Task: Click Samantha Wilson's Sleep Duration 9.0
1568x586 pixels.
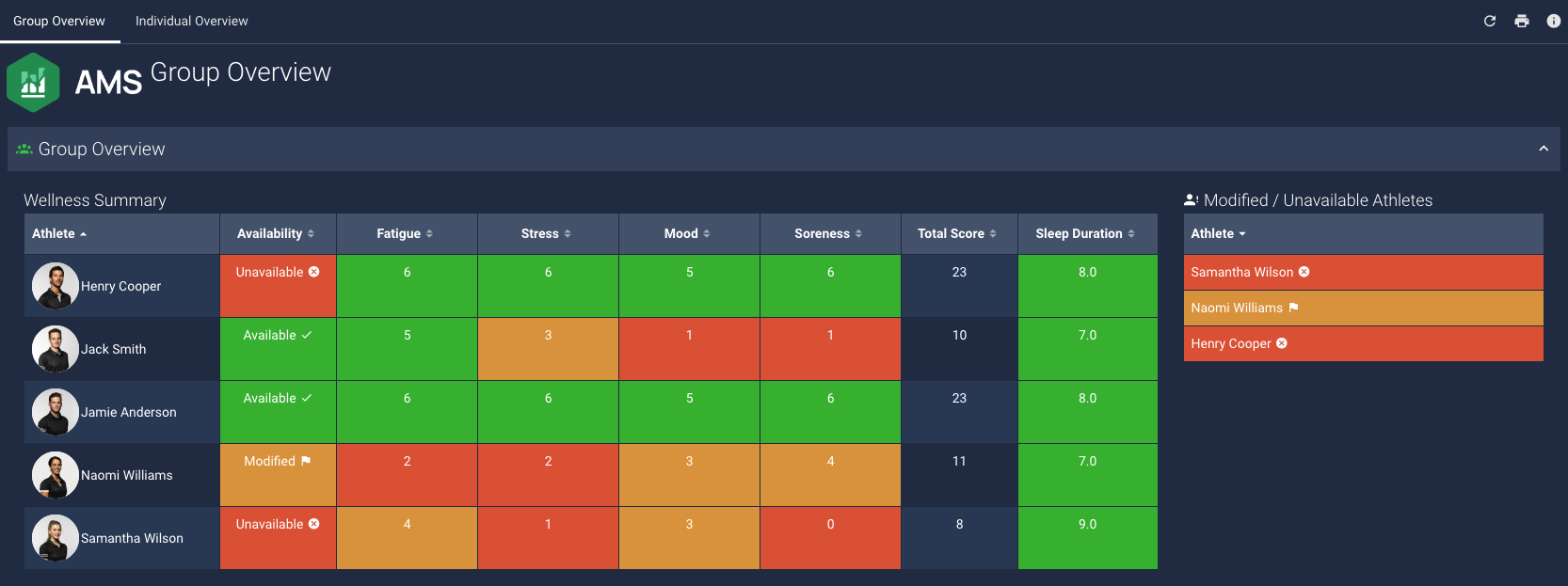Action: (x=1088, y=538)
